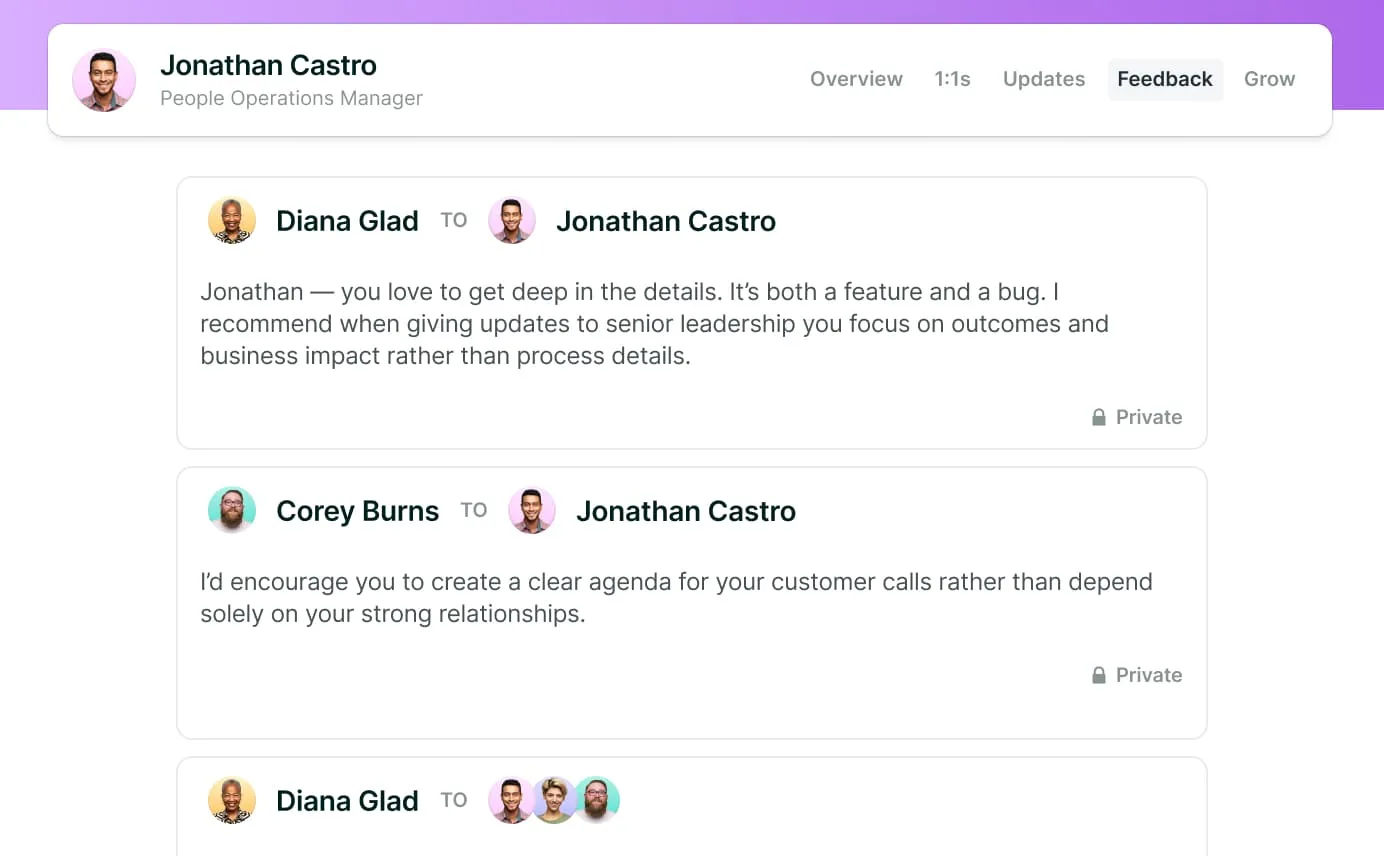Image resolution: width=1384 pixels, height=856 pixels.
Task: Open the Grow tab
Action: [1269, 79]
